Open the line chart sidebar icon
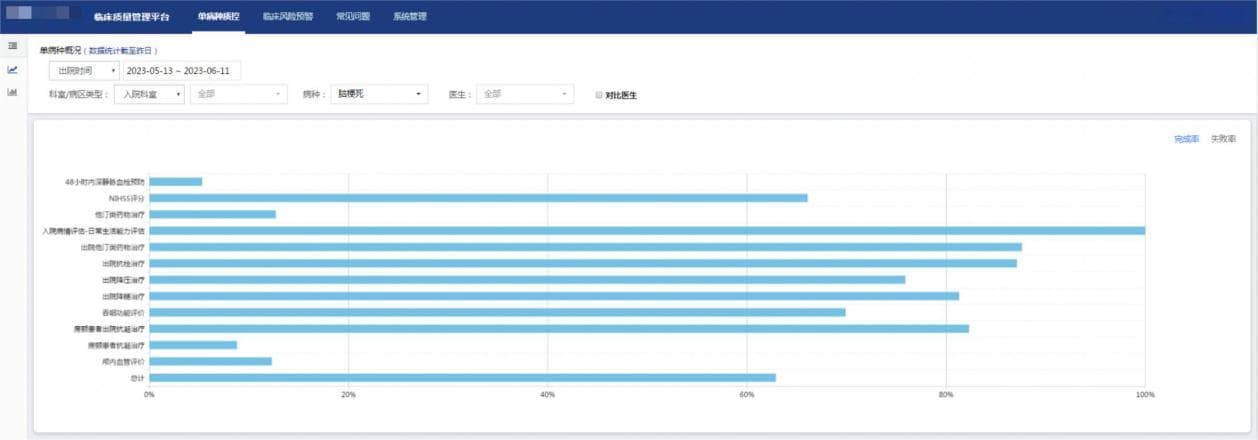 (12, 70)
